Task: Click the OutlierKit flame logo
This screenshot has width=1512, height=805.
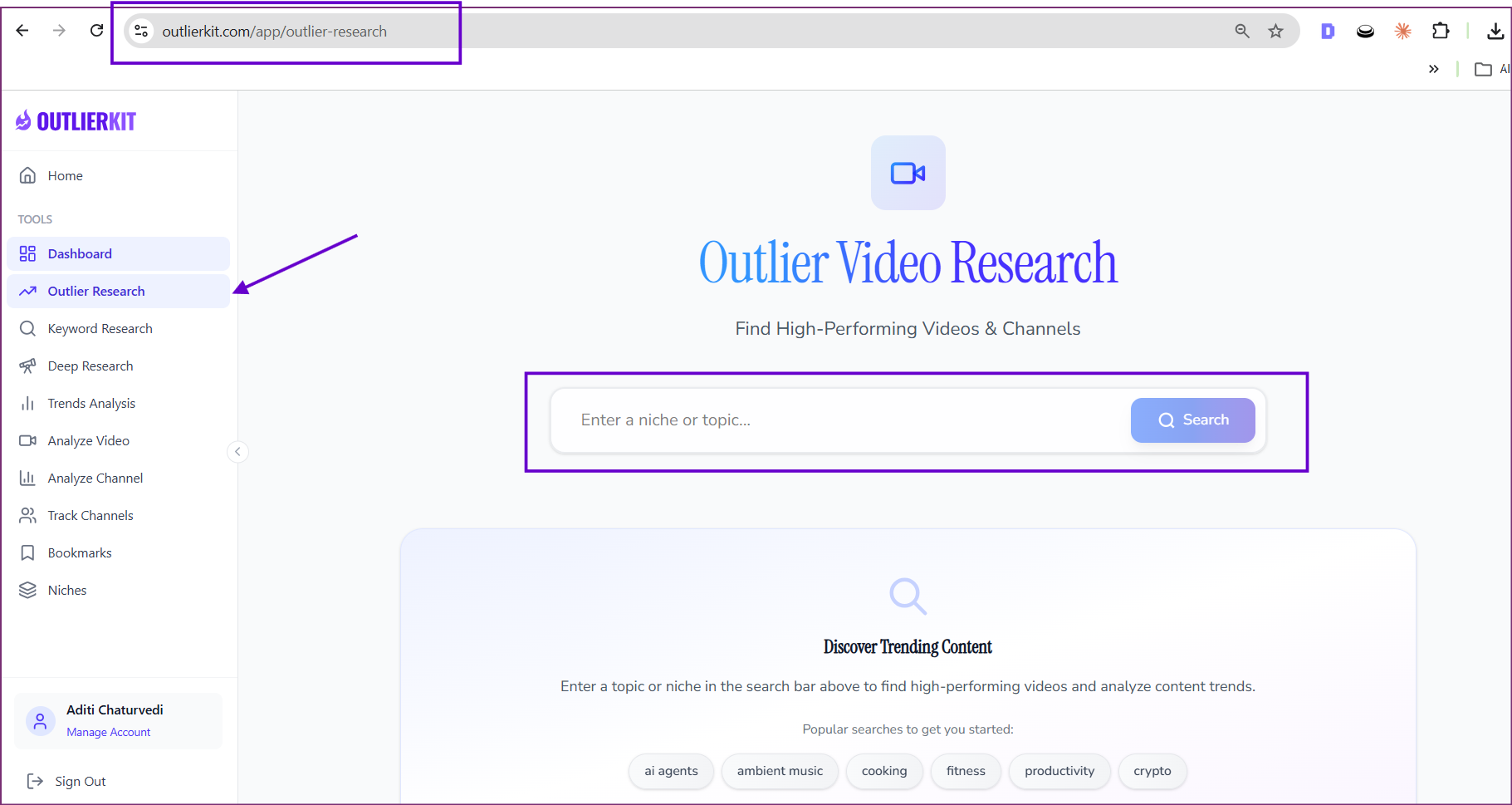Action: click(x=23, y=120)
